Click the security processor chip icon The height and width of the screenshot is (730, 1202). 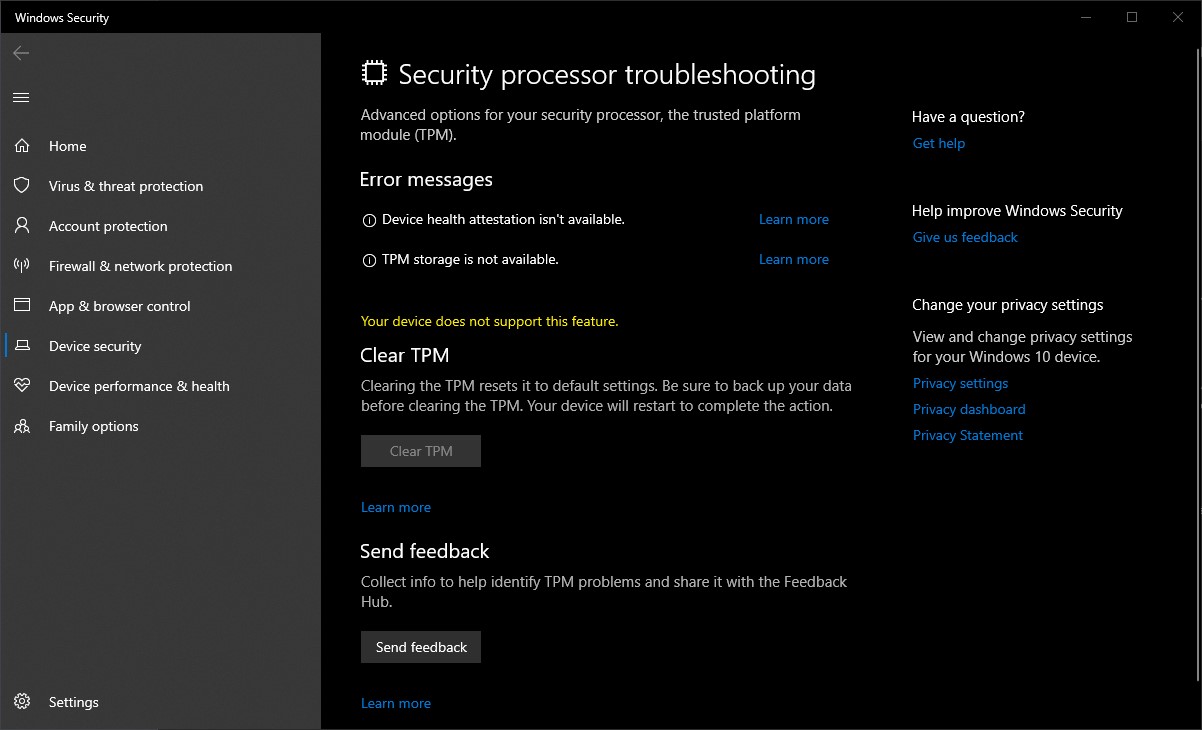tap(374, 73)
